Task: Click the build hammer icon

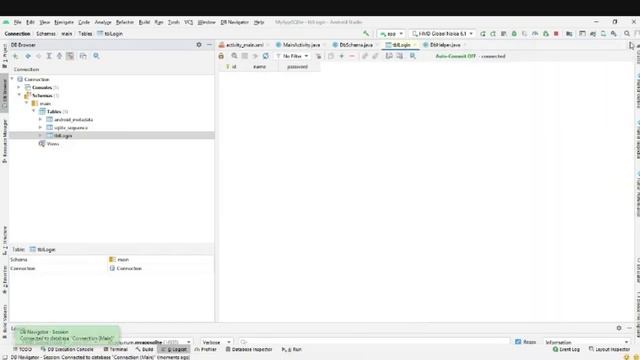Action: coord(366,33)
